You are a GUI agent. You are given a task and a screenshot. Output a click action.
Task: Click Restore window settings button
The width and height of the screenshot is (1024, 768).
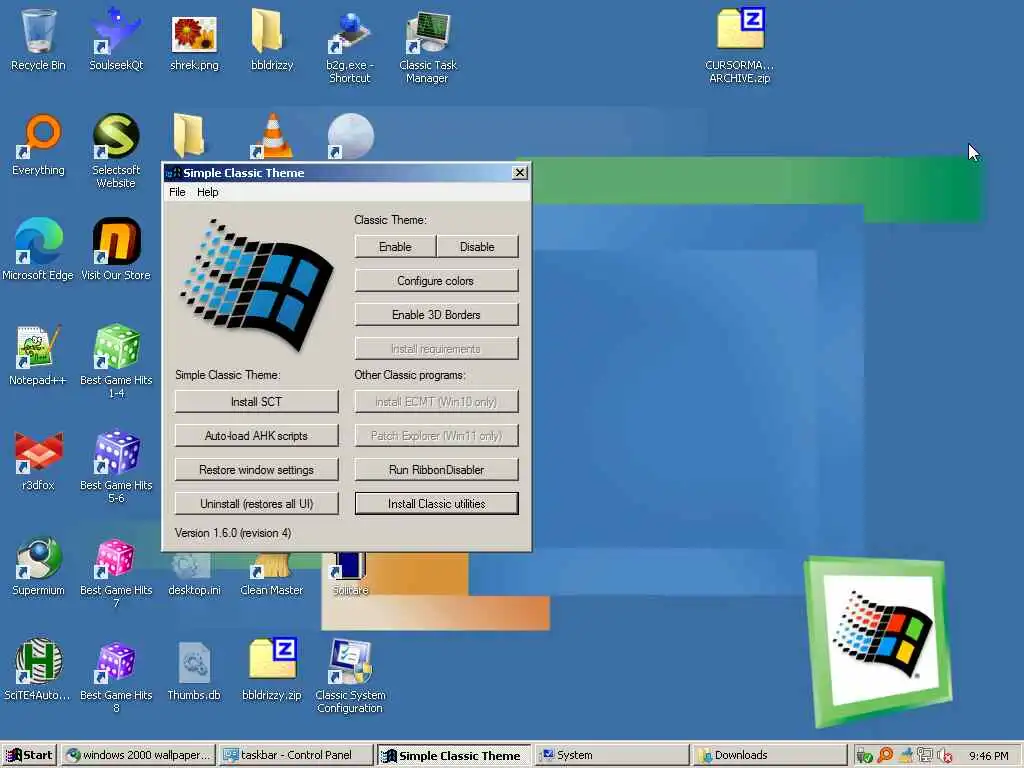coord(256,470)
